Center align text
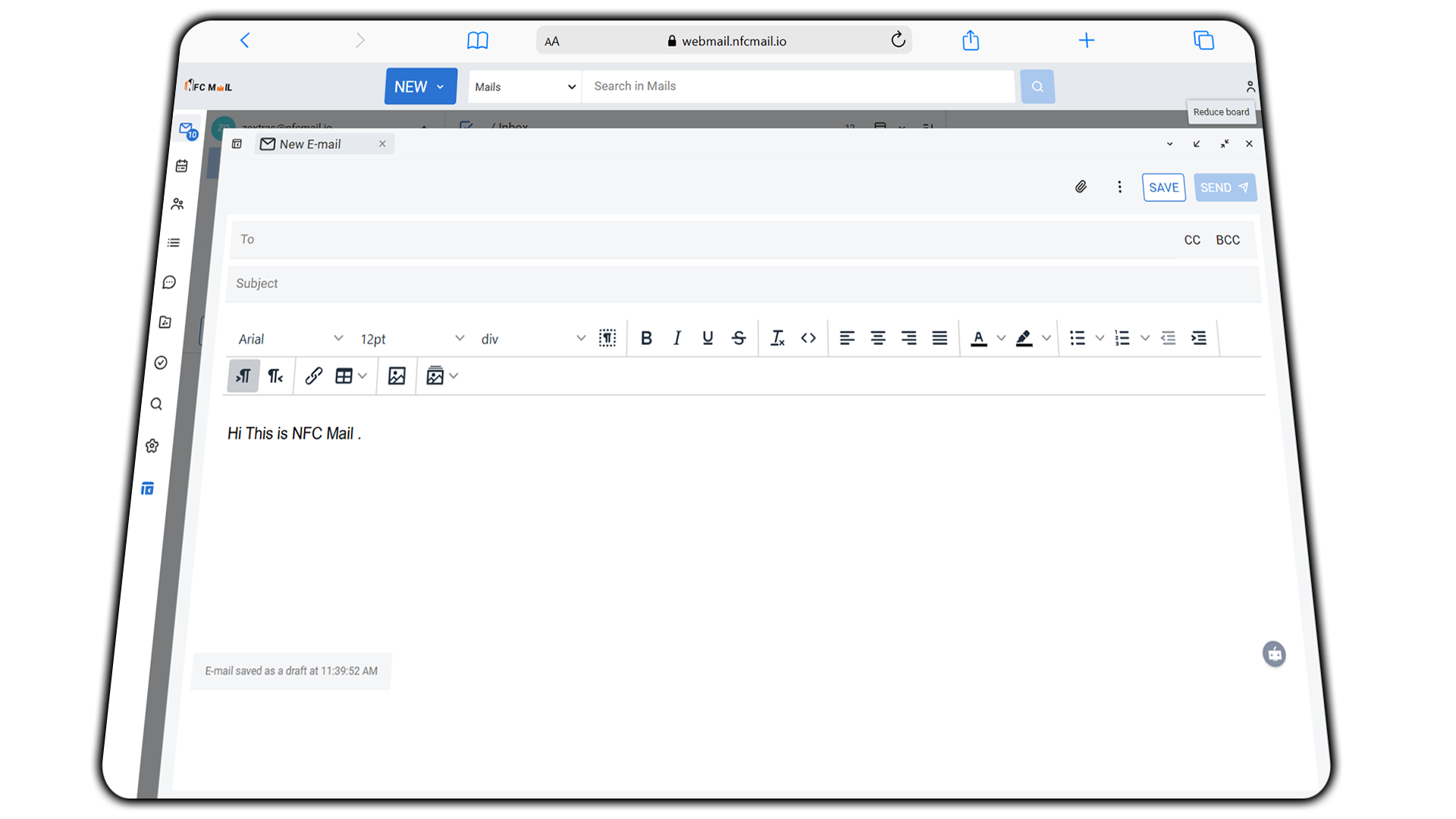 pos(878,338)
